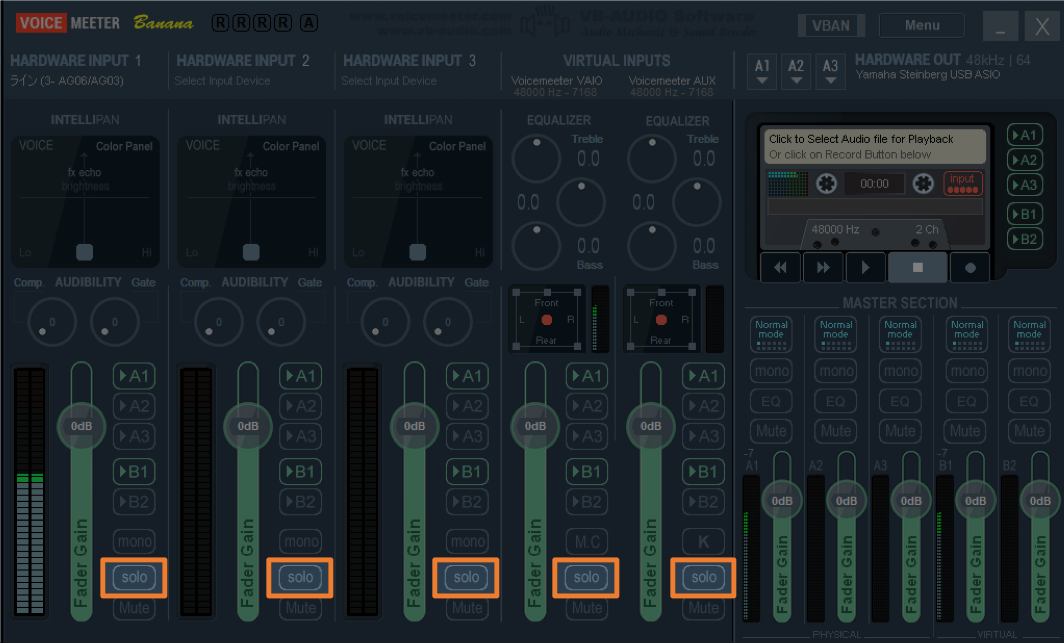Send Hardware Input 1 to B1

point(134,471)
